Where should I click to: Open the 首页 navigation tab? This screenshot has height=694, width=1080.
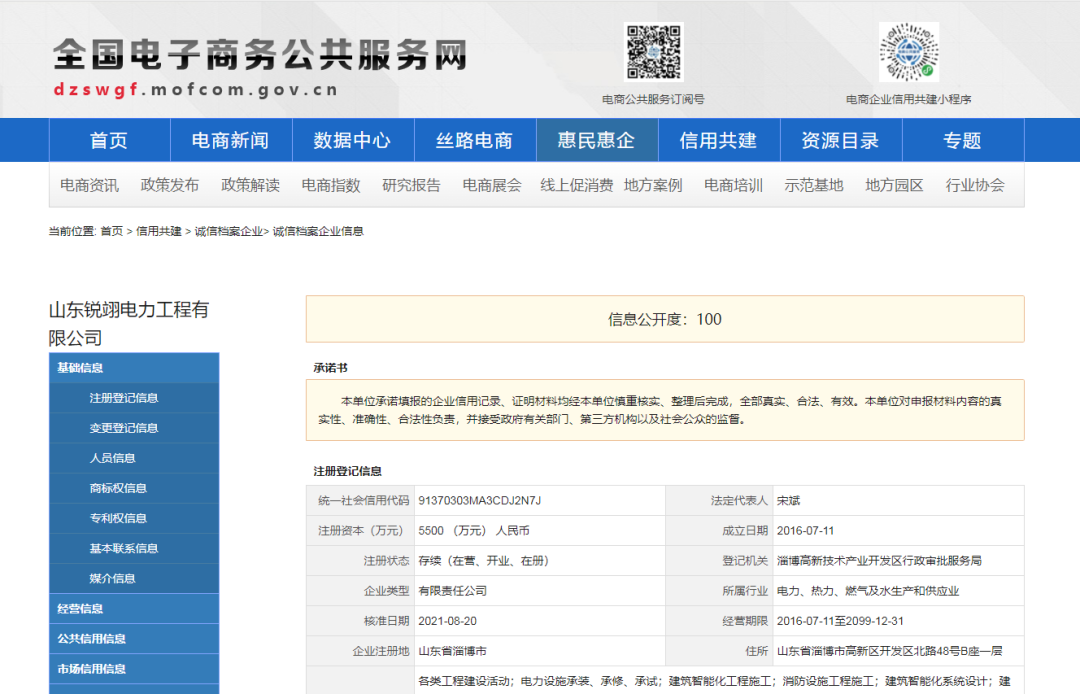(109, 141)
